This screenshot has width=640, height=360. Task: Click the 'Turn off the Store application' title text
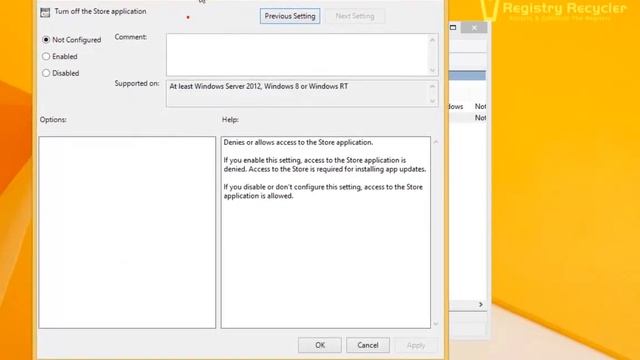coord(100,11)
